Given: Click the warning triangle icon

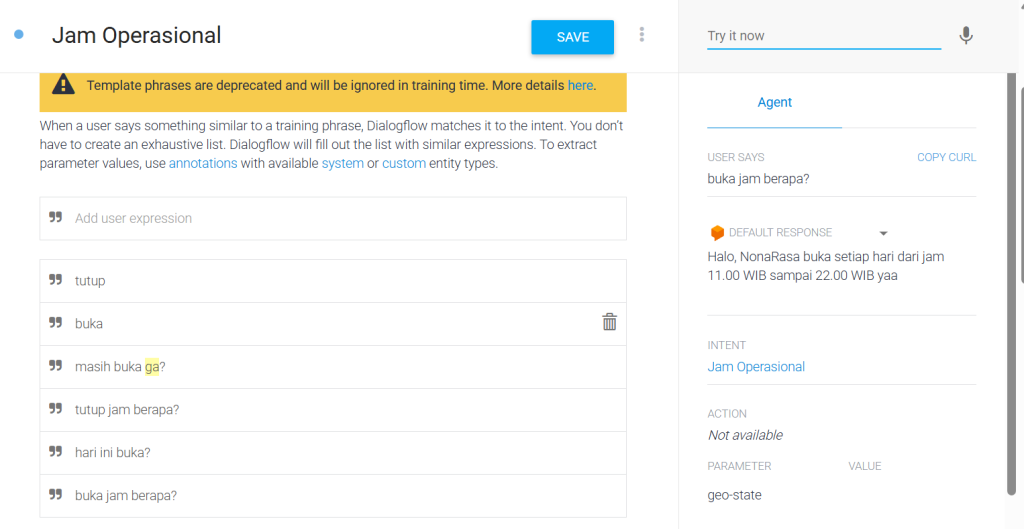Looking at the screenshot, I should pos(63,85).
